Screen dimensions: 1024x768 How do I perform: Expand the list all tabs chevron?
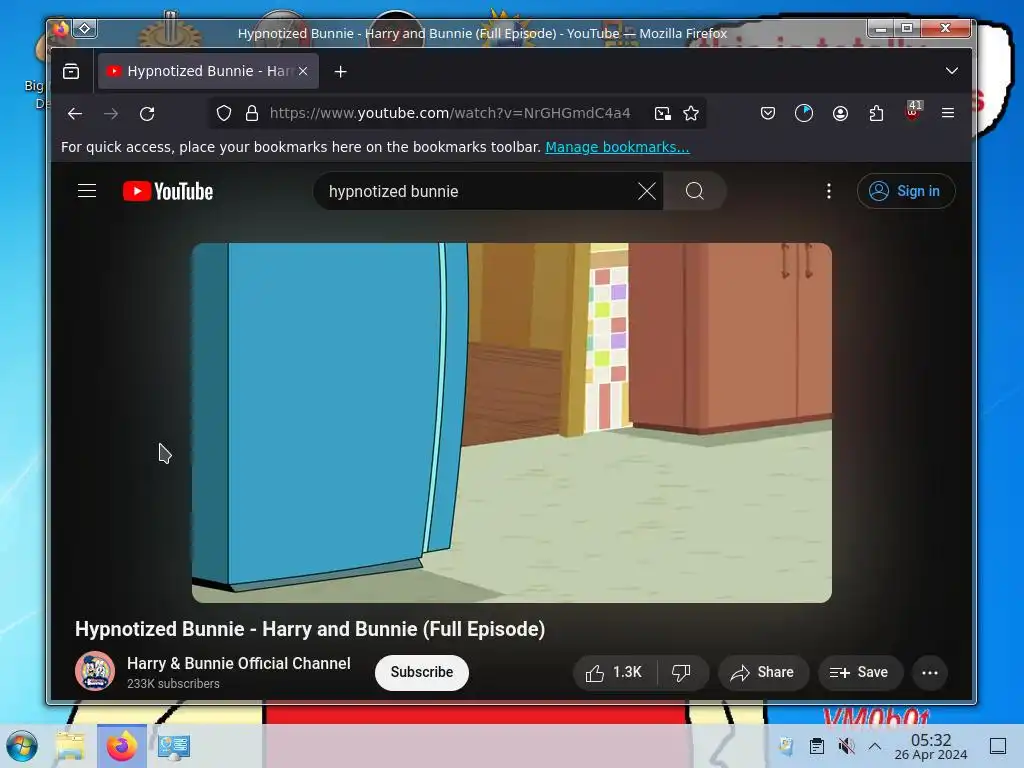point(952,71)
